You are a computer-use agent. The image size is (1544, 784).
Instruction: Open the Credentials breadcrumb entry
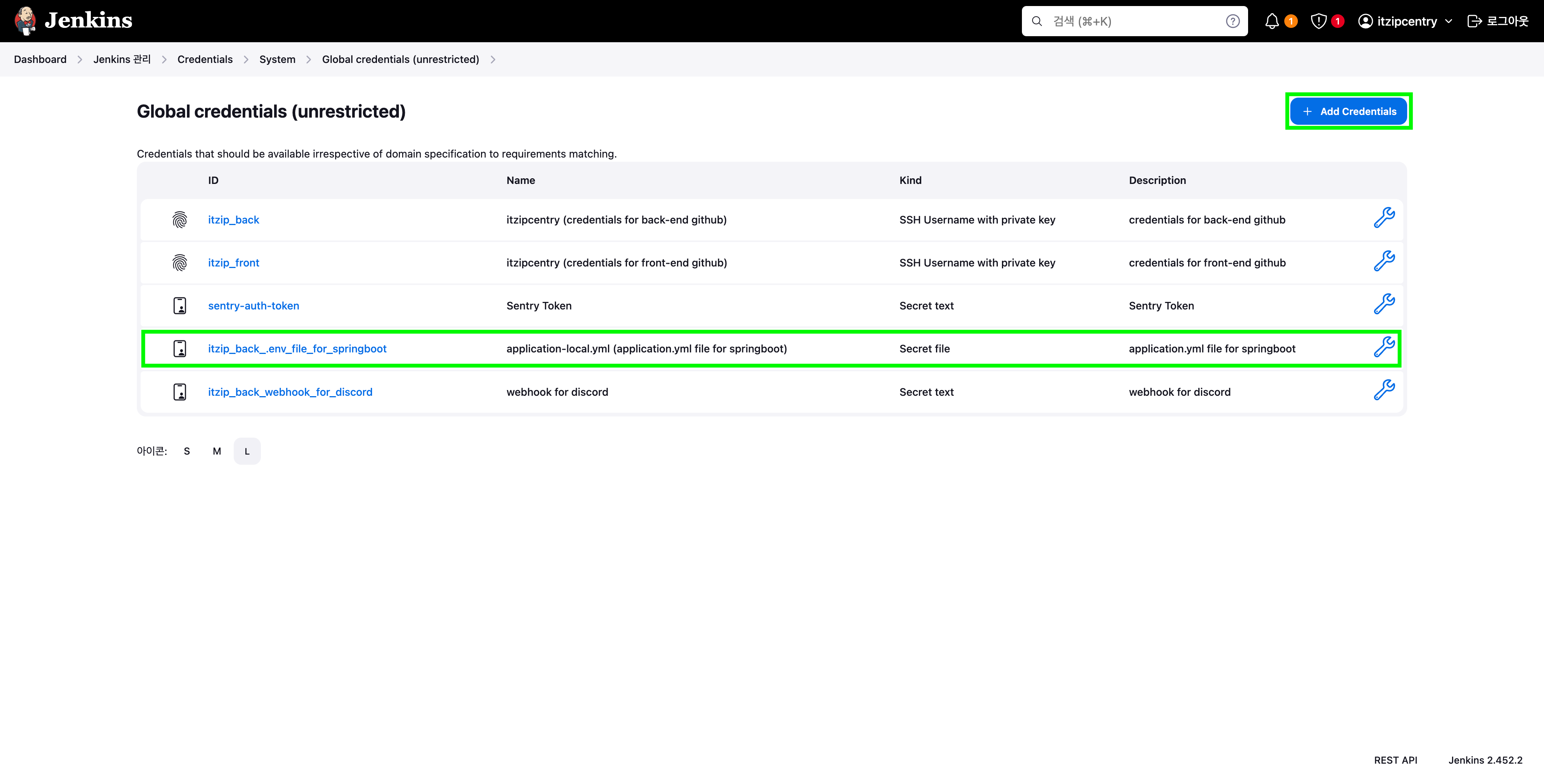(x=204, y=59)
